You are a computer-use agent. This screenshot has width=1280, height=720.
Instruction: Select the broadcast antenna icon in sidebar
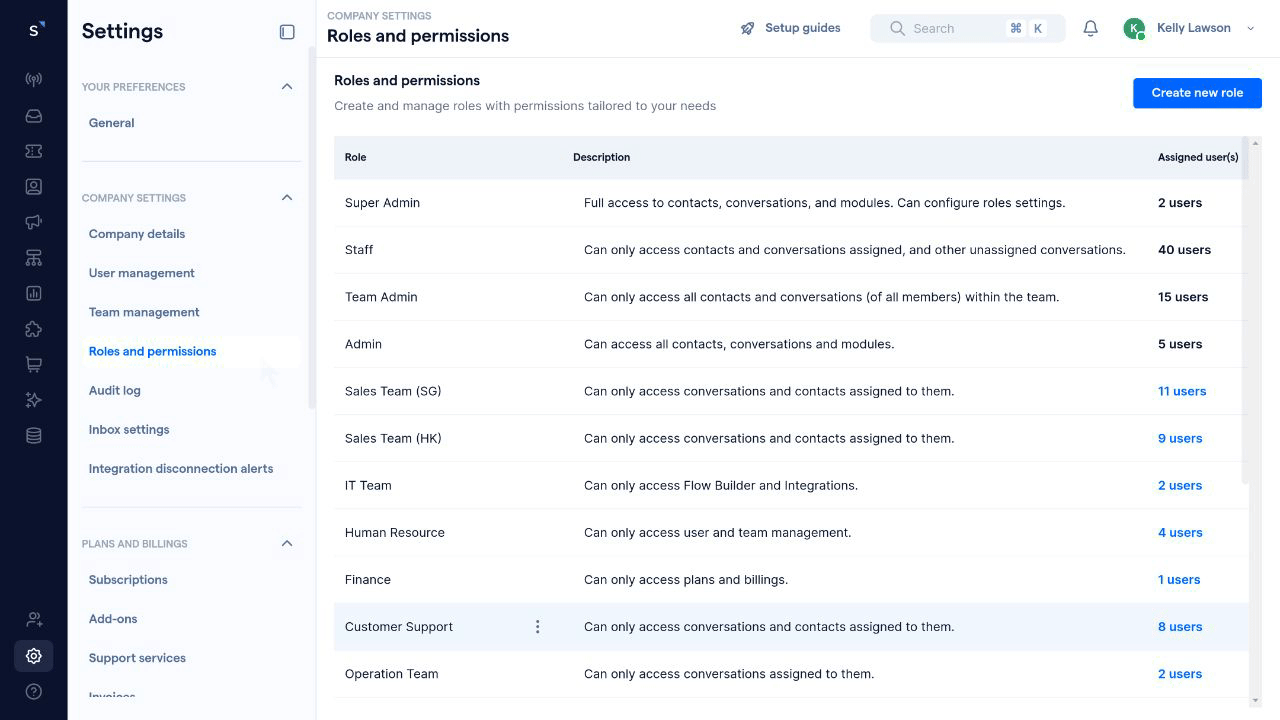pos(33,79)
